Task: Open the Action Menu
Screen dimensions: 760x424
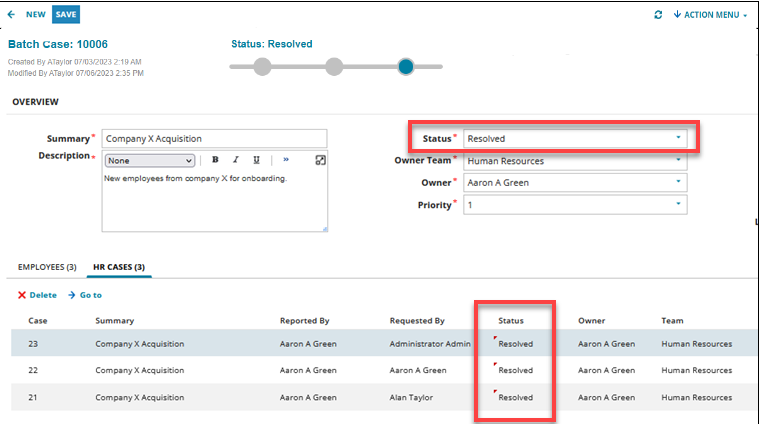Action: (710, 15)
